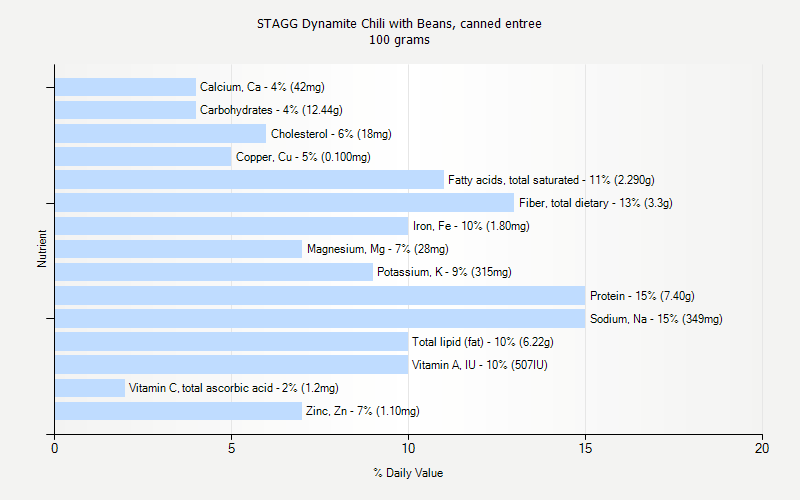Image resolution: width=800 pixels, height=500 pixels.
Task: Click the 'Iron, Fe - 10% (1.80mg)' label
Action: coord(471,226)
